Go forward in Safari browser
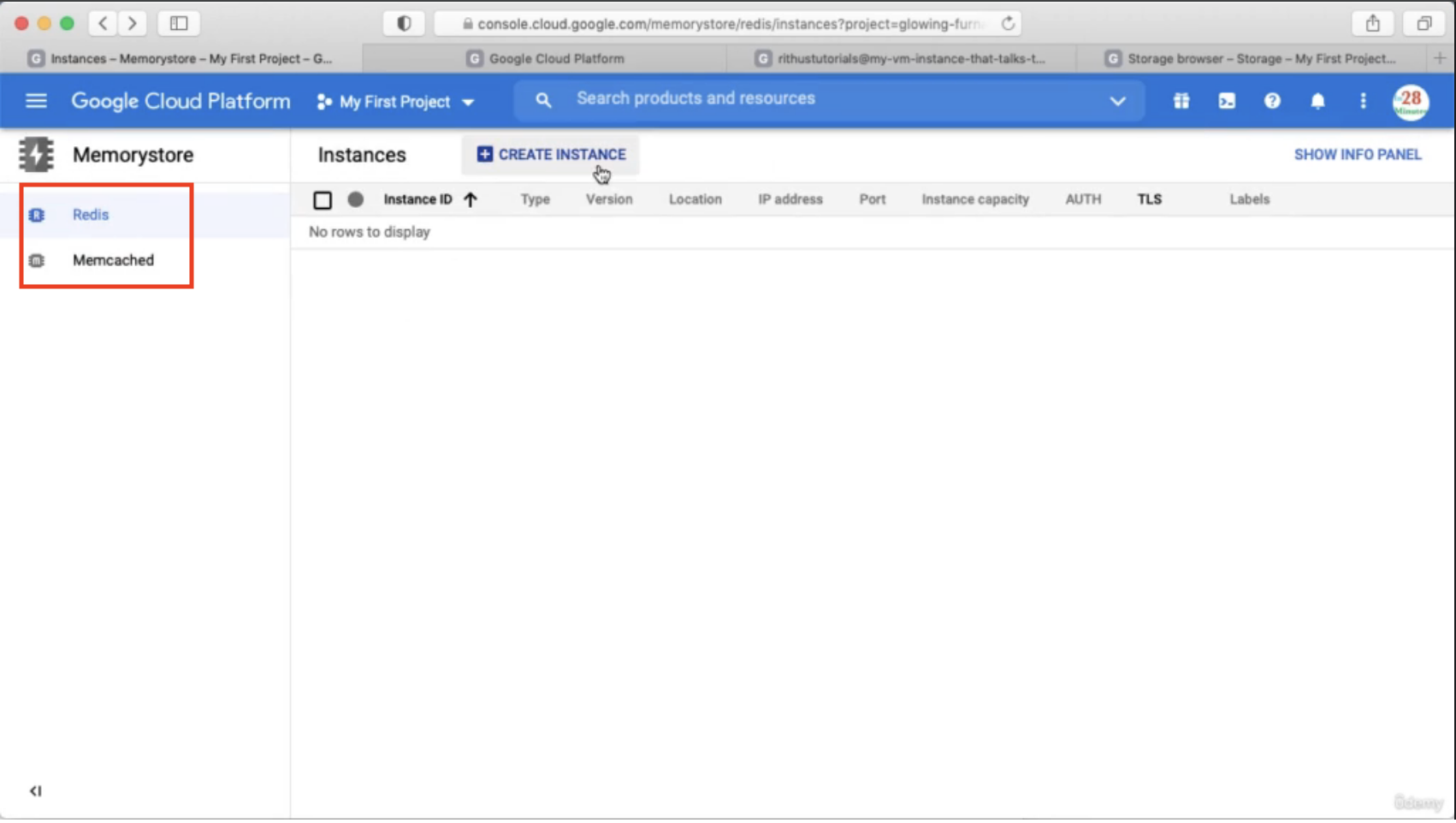The height and width of the screenshot is (823, 1456). (132, 24)
